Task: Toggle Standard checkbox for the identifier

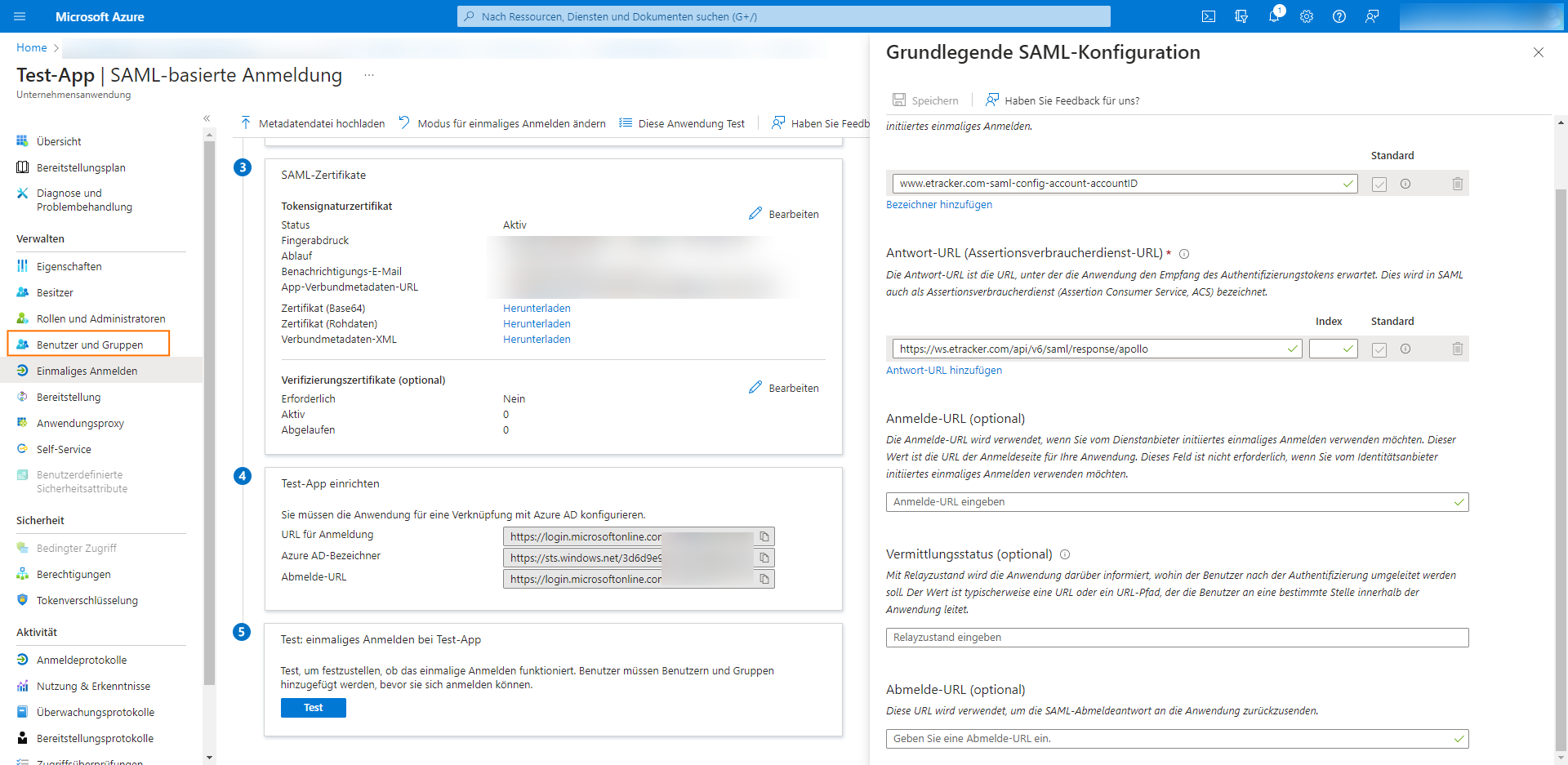Action: [x=1379, y=185]
